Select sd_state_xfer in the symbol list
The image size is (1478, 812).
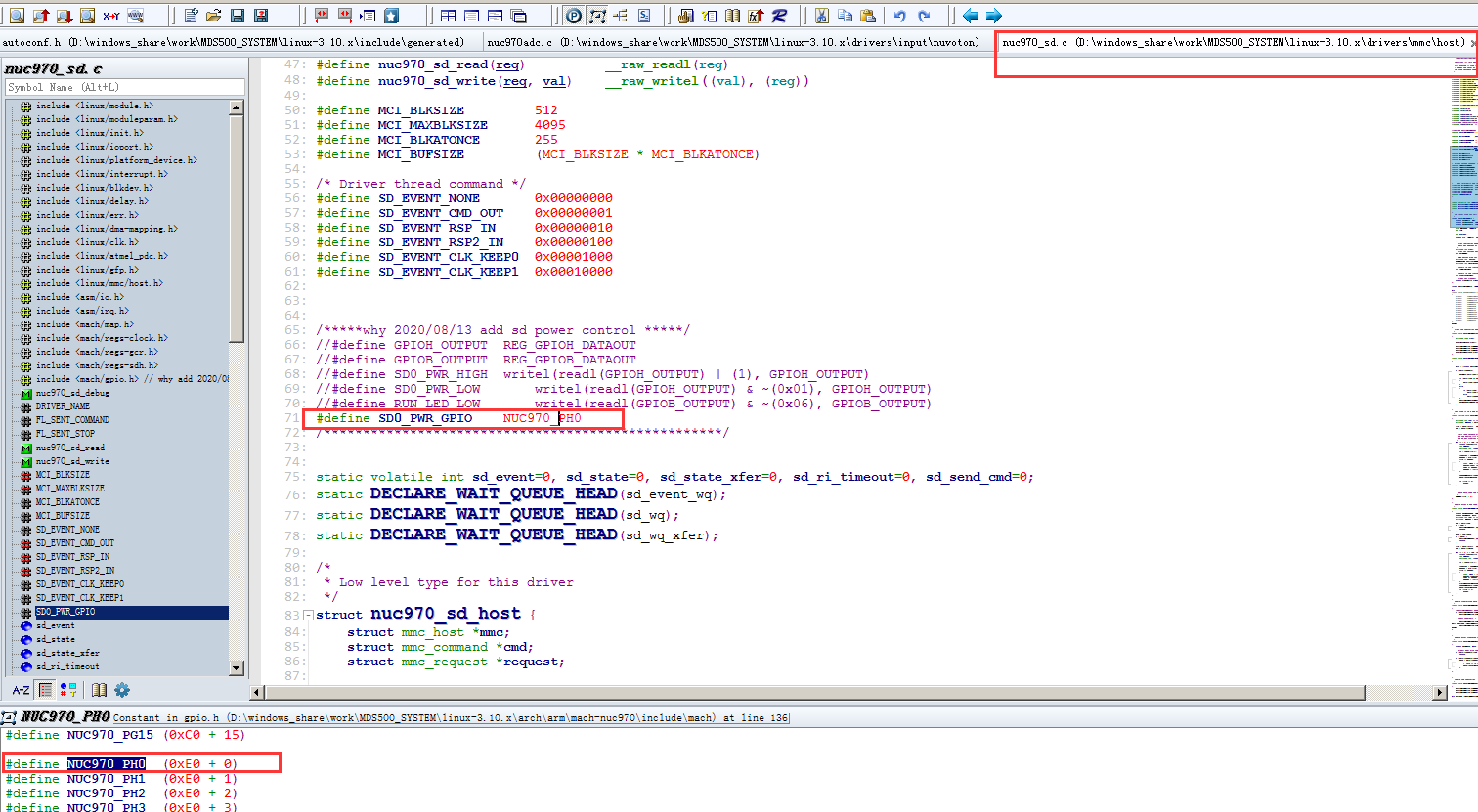67,653
